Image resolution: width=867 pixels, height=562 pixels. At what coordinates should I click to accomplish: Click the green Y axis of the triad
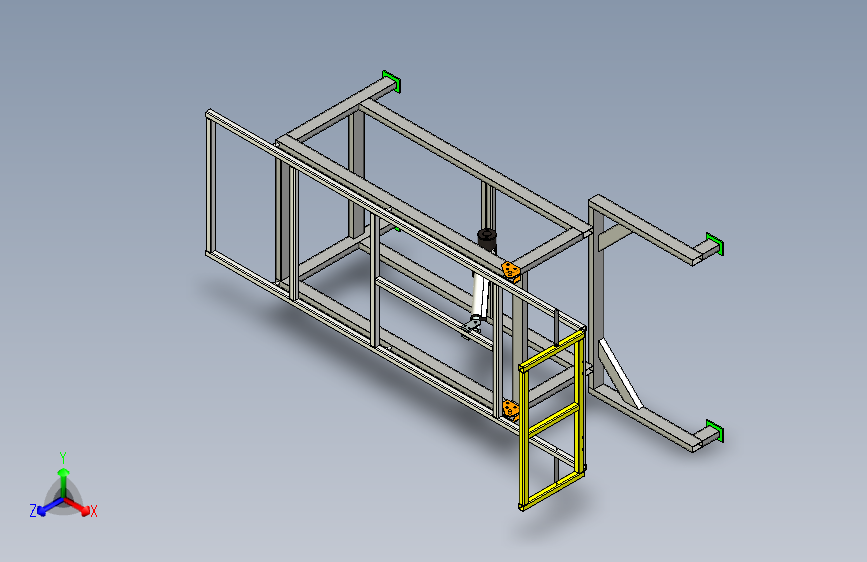(64, 481)
